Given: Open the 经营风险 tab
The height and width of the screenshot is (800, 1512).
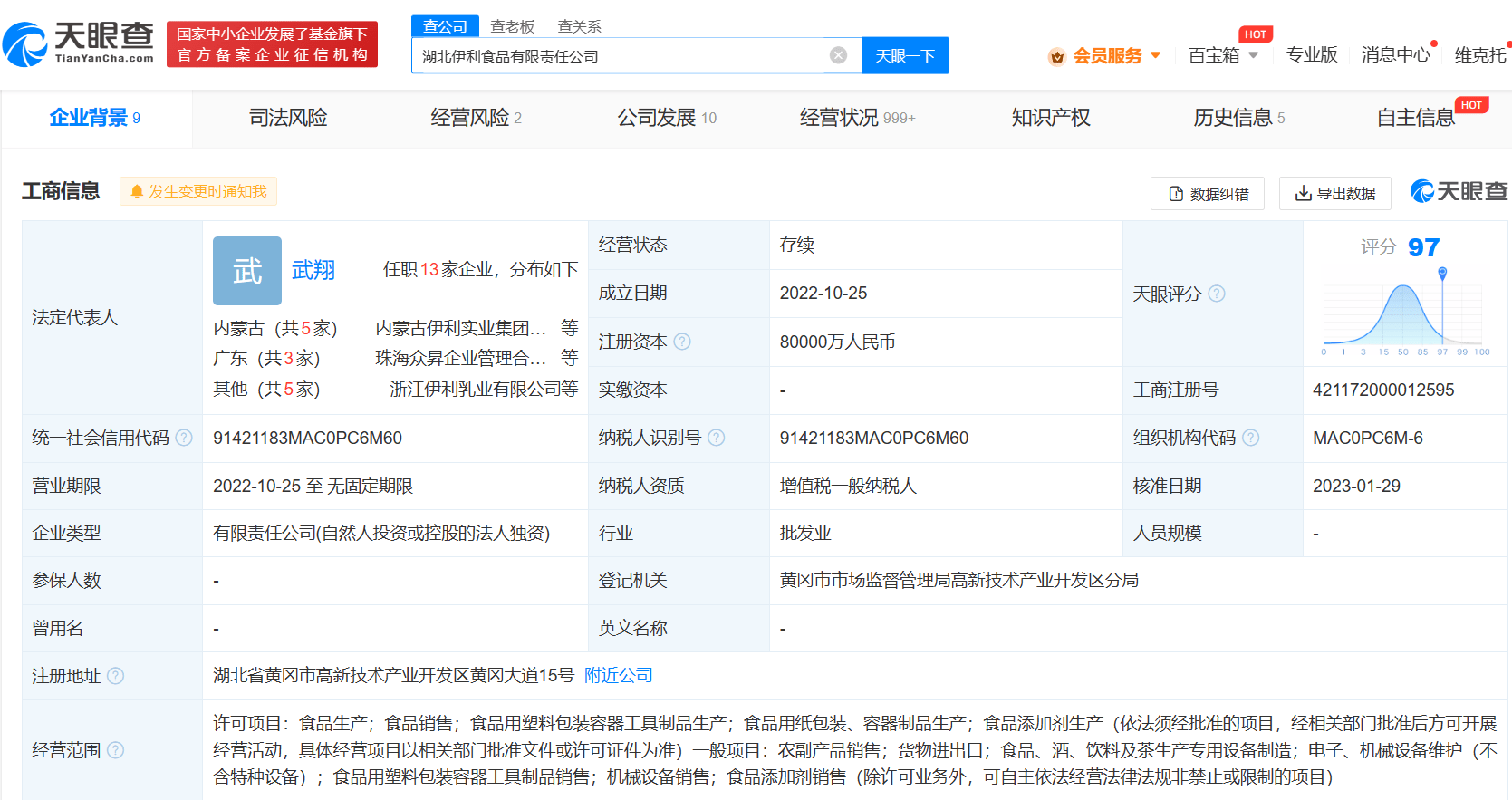Looking at the screenshot, I should (x=477, y=118).
